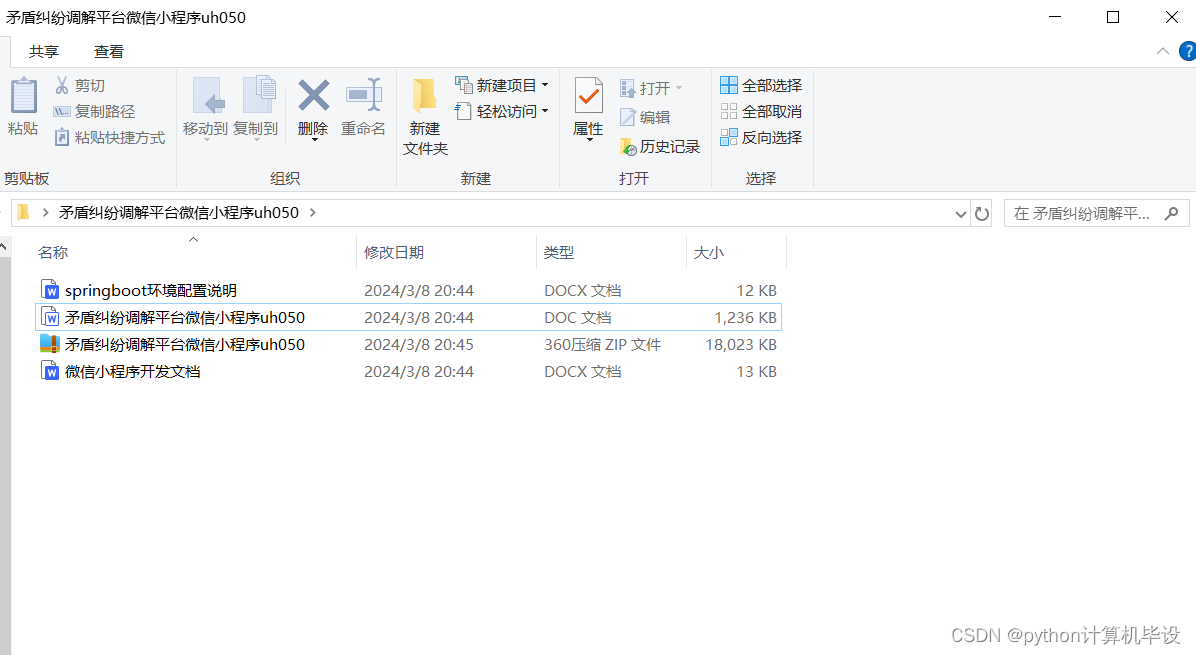Click the Easy access (轻松访问) icon
The height and width of the screenshot is (655, 1196).
point(463,111)
